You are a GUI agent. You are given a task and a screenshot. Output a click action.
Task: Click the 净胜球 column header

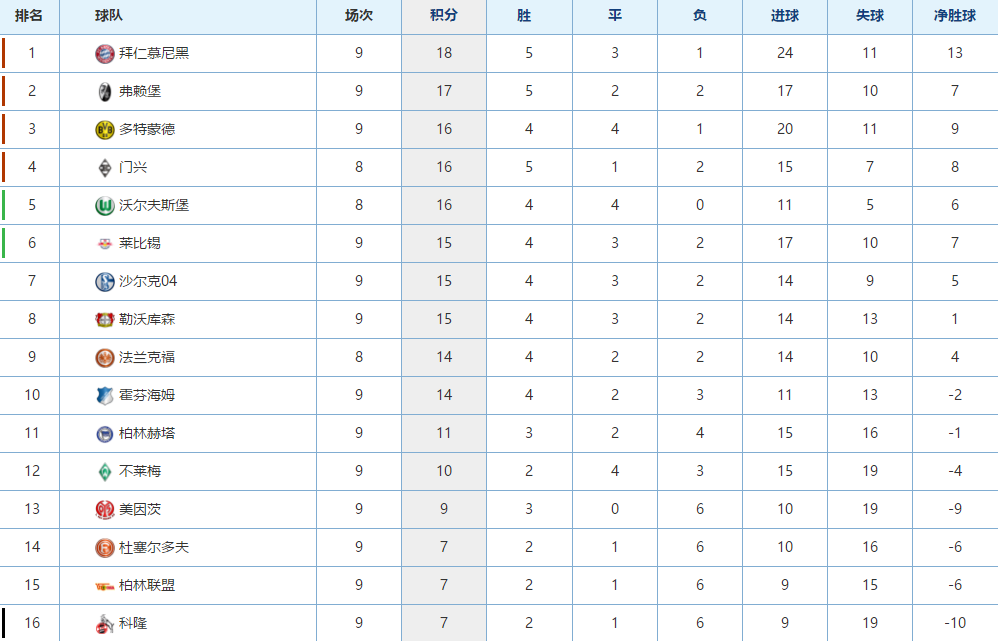pos(954,16)
